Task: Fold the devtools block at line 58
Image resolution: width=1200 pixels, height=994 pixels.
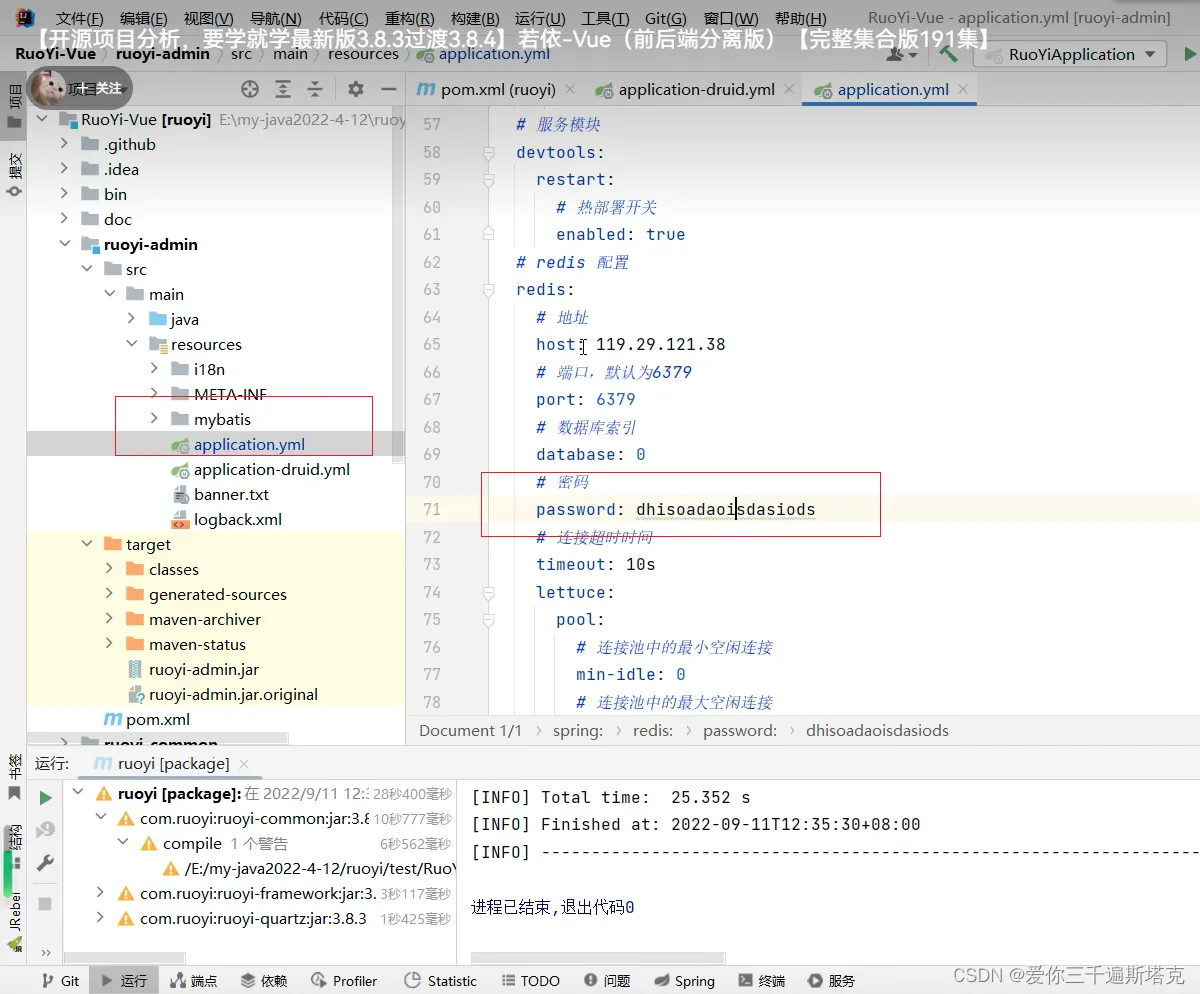Action: click(489, 153)
